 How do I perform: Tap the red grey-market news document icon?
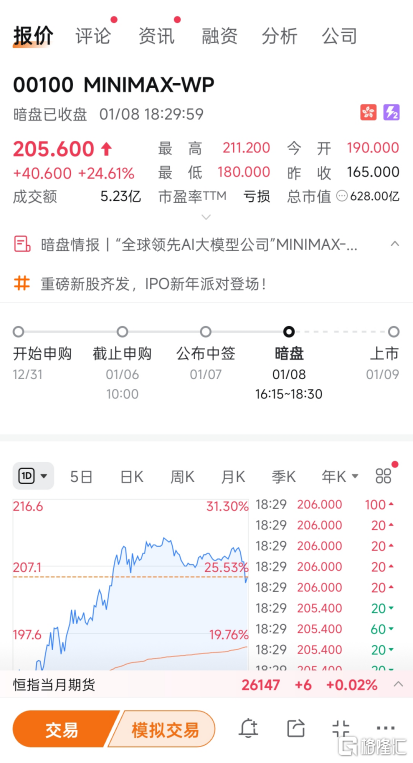tap(22, 244)
